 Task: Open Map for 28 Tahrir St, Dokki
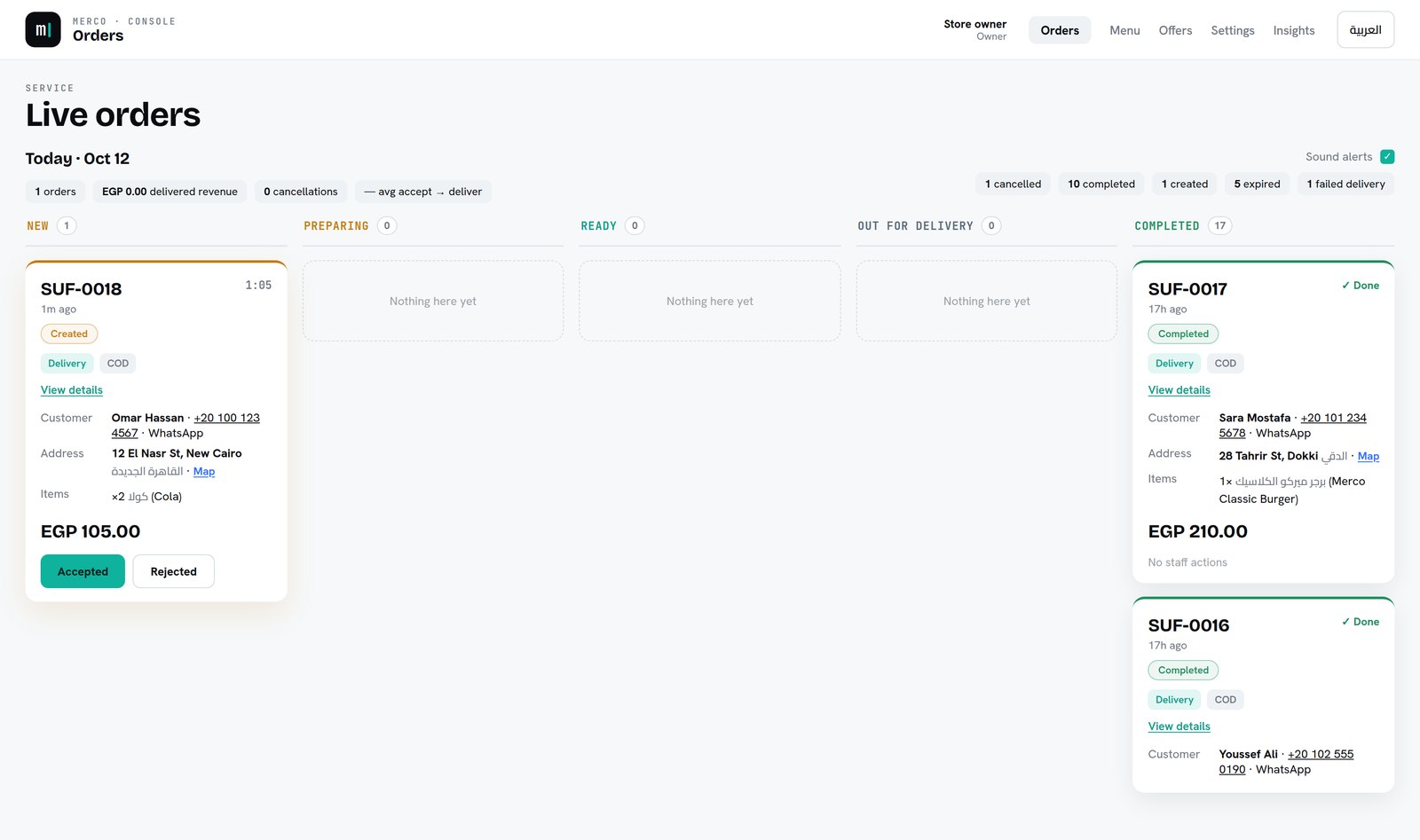pos(1368,456)
